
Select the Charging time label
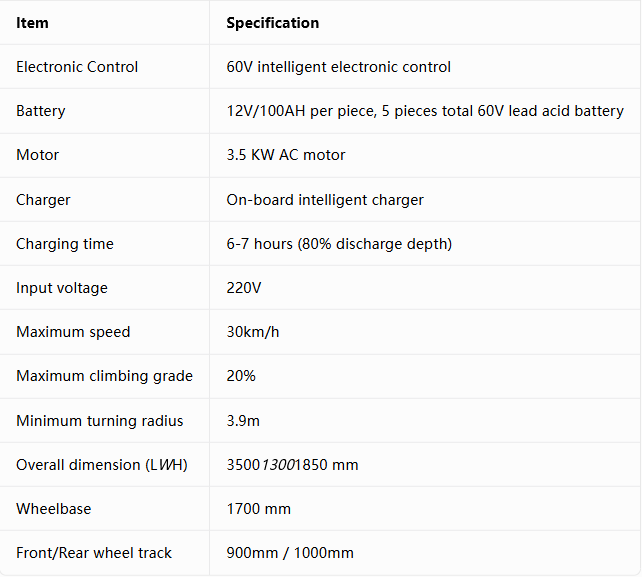65,244
